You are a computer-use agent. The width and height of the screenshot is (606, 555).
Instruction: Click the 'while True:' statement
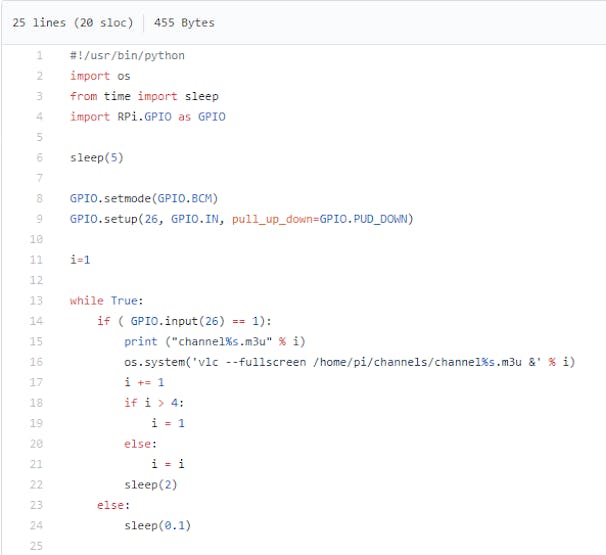(x=107, y=301)
